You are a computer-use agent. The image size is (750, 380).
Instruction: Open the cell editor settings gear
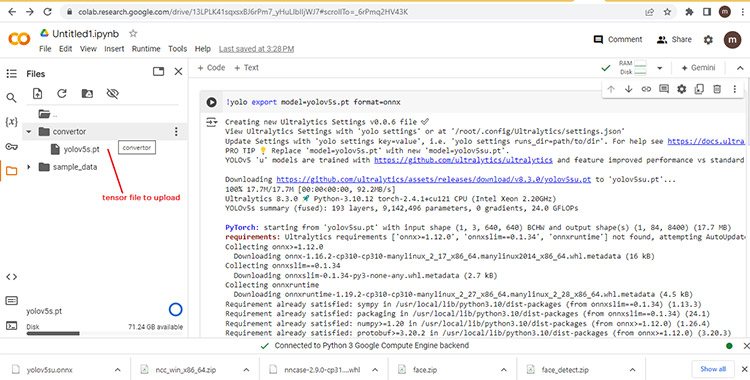pos(682,89)
